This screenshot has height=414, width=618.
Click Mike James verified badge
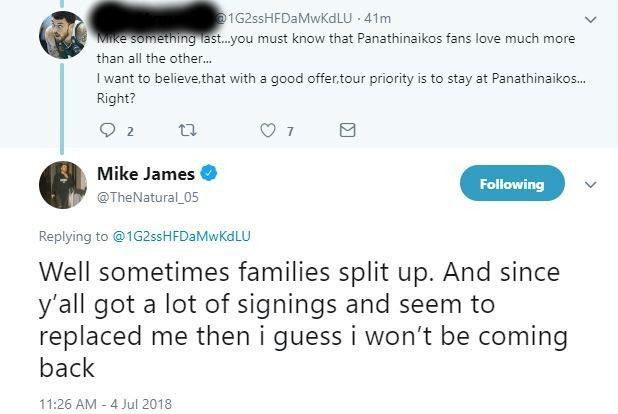(210, 173)
